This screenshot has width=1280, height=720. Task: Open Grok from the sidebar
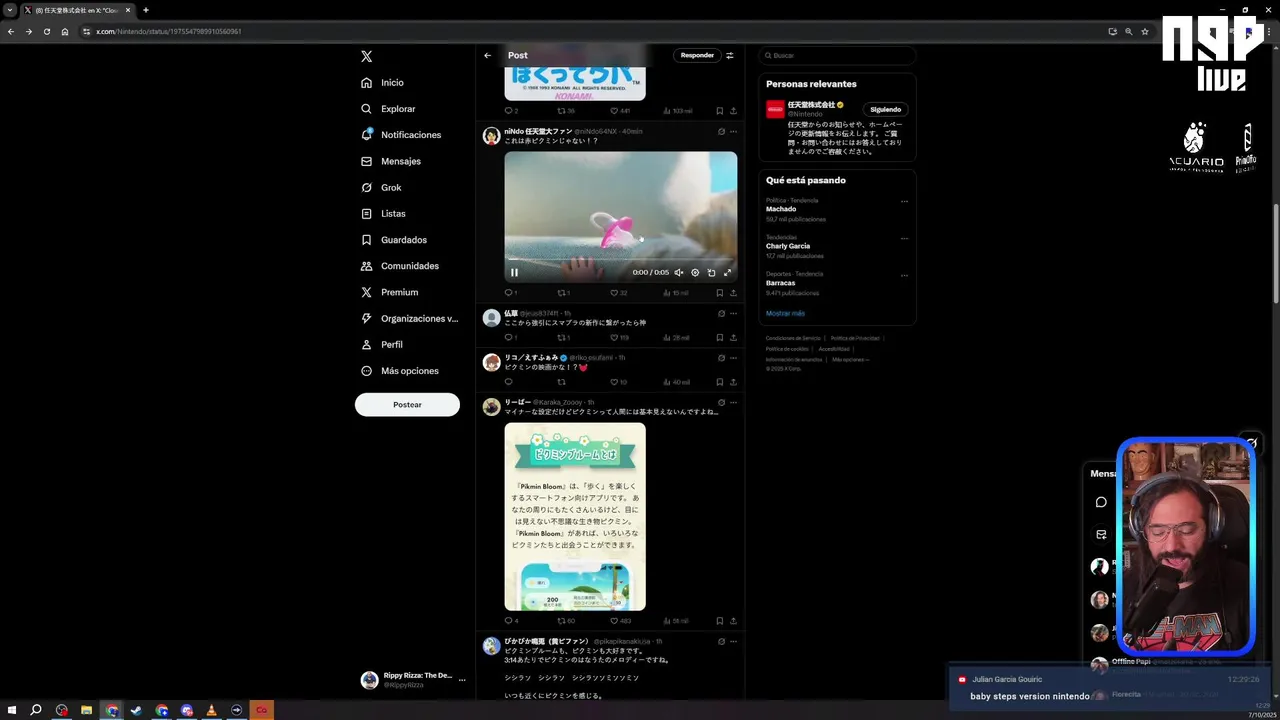tap(381, 187)
